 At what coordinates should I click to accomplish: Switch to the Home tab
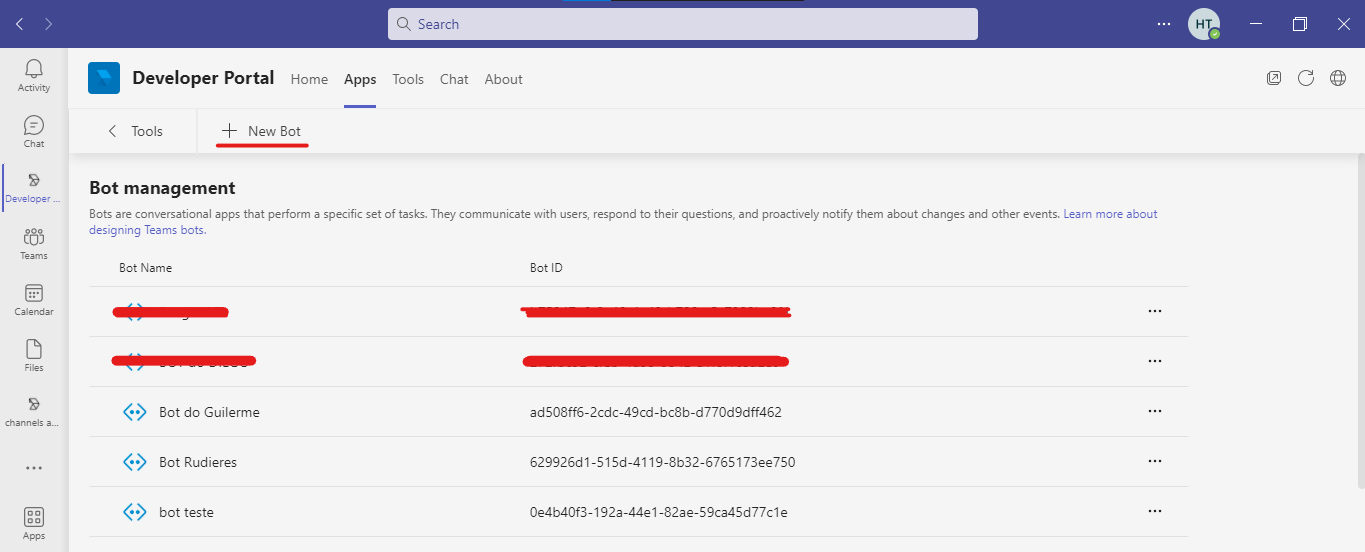pos(309,79)
